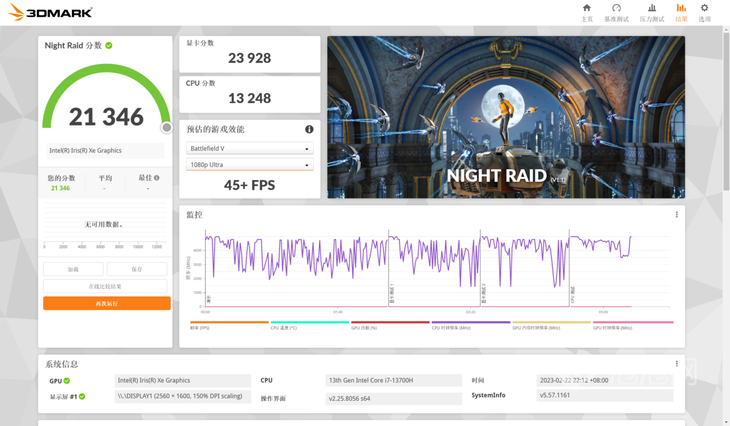This screenshot has height=426, width=730.
Task: Toggle the CPU temperature green legend series
Action: (x=310, y=325)
